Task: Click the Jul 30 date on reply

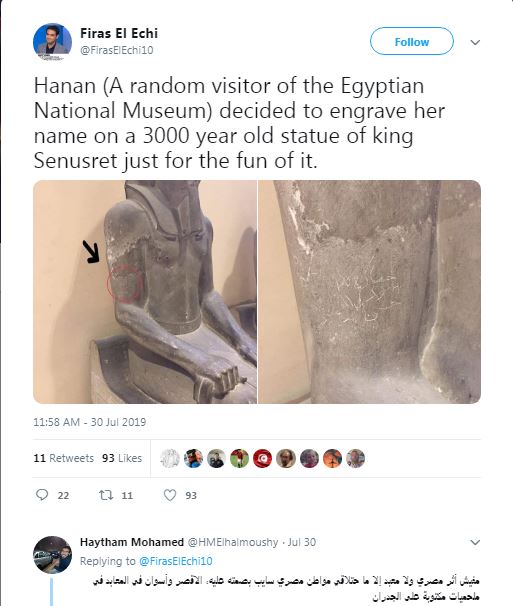Action: (302, 542)
